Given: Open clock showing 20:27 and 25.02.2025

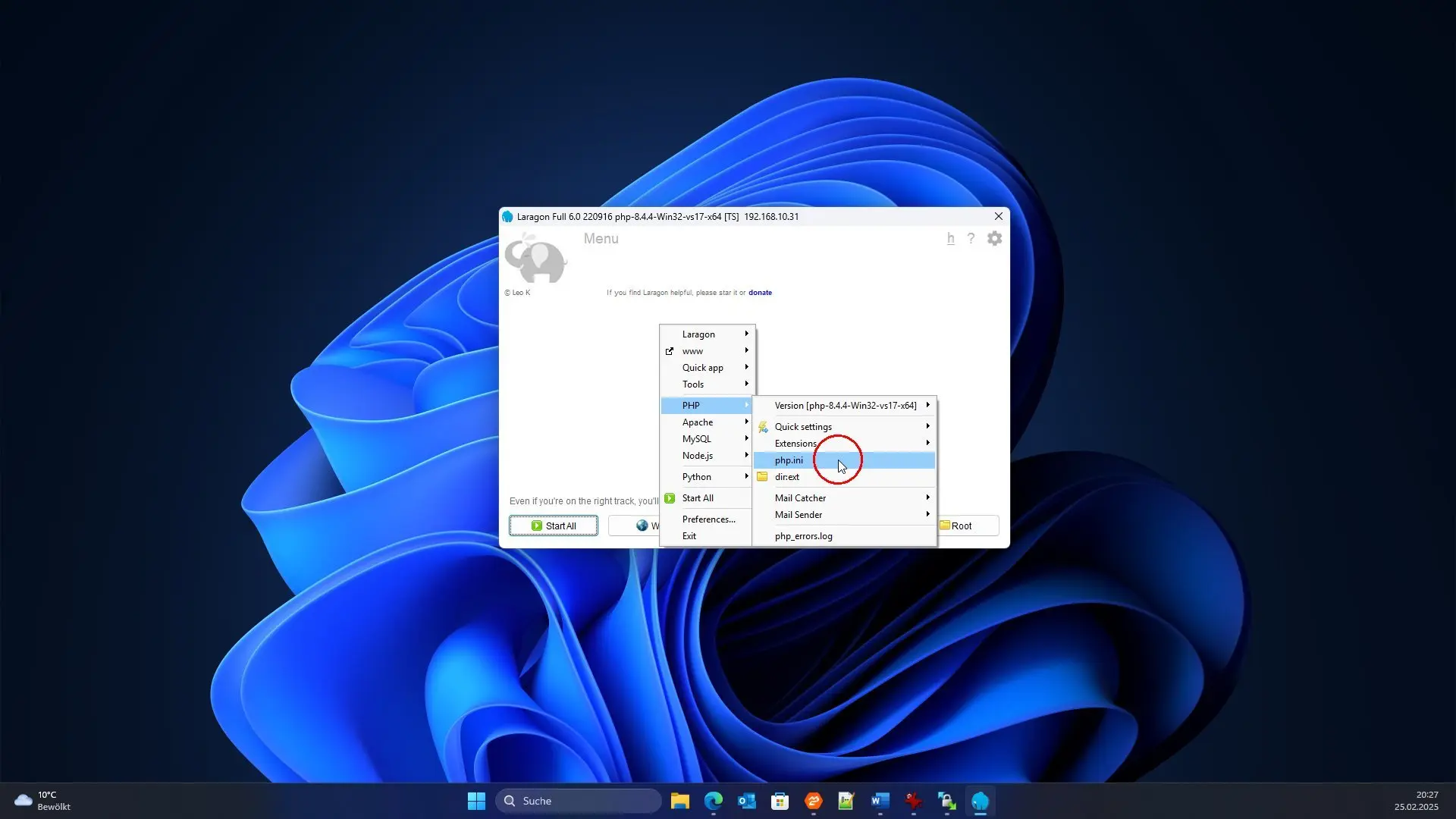Looking at the screenshot, I should pos(1416,801).
